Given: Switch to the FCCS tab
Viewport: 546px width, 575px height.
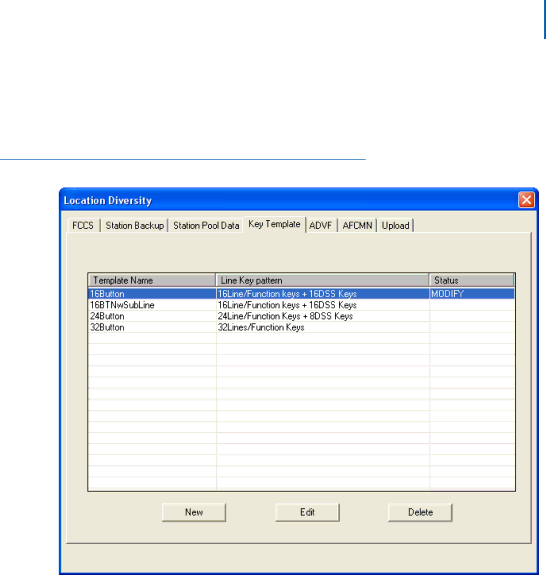Looking at the screenshot, I should coord(83,225).
